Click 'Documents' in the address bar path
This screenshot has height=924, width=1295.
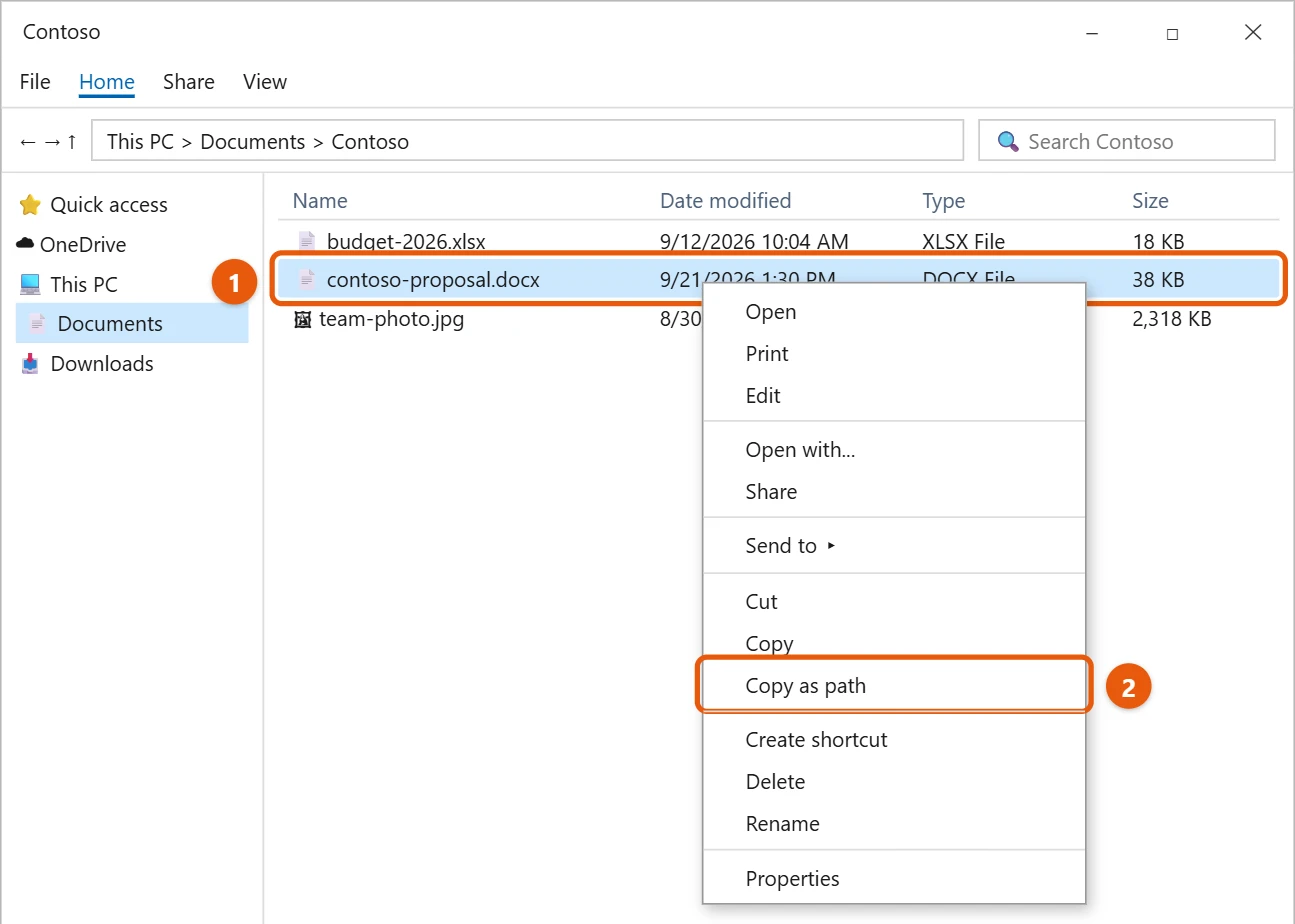(253, 142)
